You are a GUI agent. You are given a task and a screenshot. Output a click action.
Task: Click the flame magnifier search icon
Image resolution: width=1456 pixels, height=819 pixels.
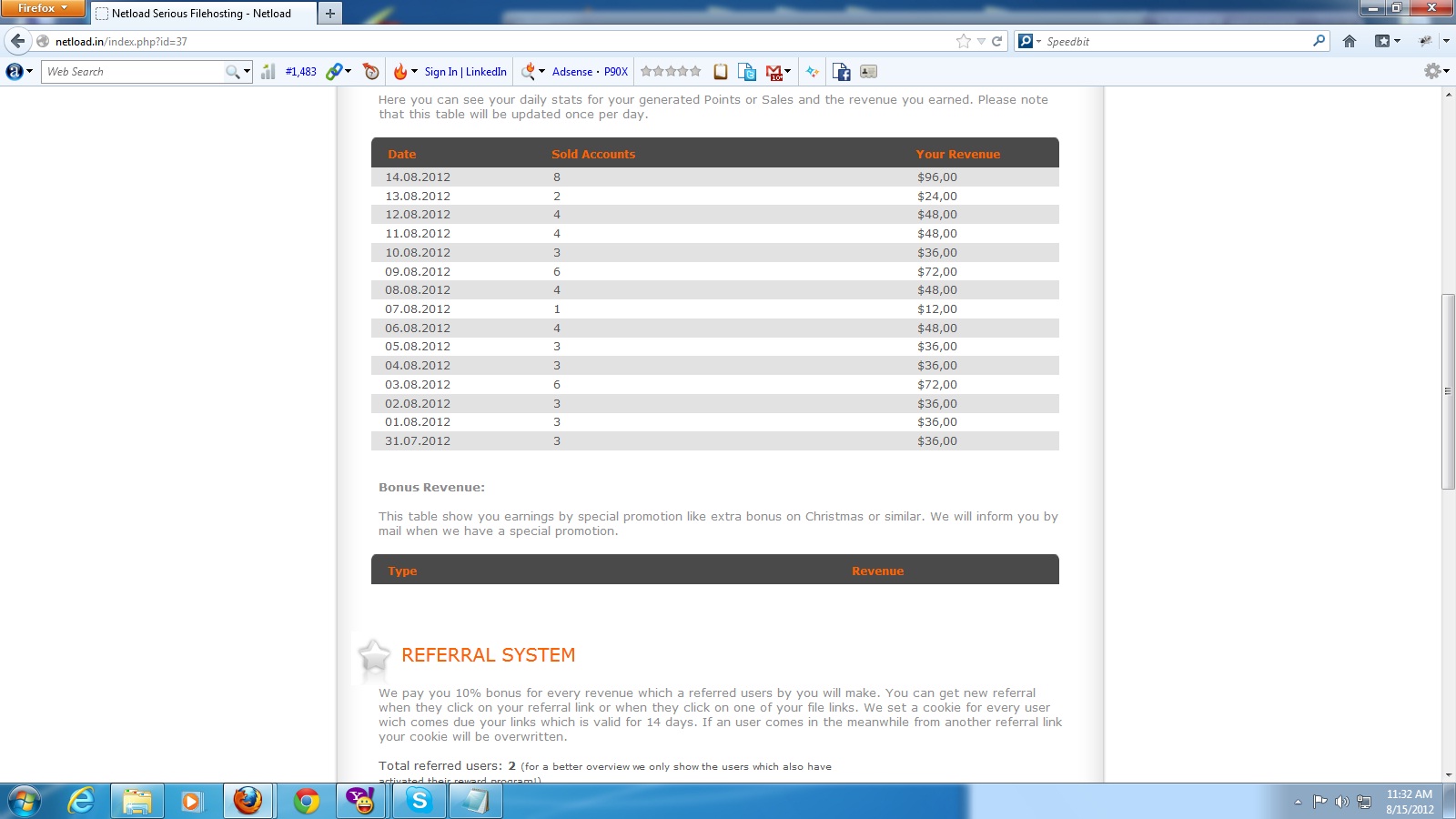(528, 72)
